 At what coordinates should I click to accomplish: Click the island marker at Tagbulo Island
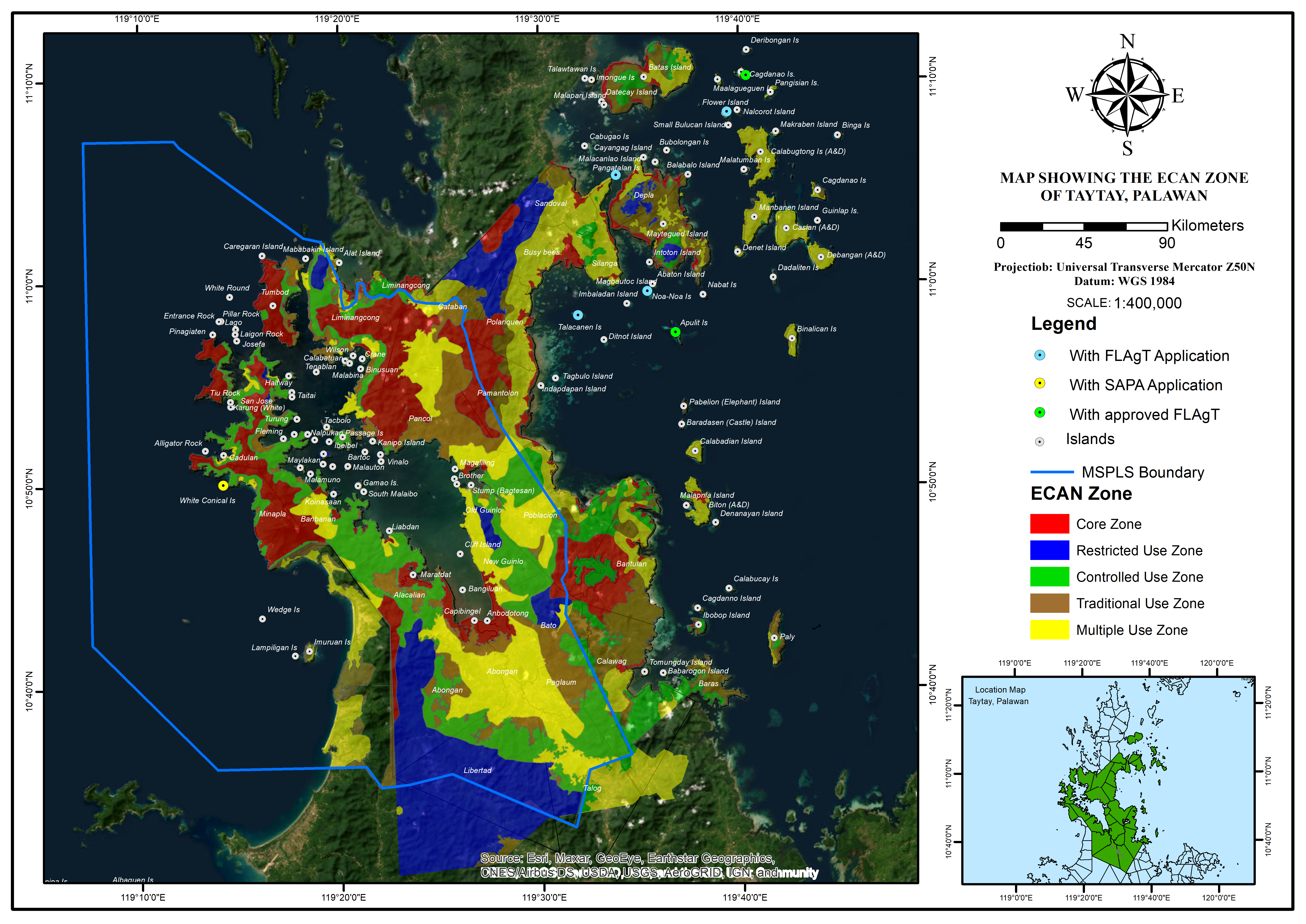pyautogui.click(x=555, y=378)
